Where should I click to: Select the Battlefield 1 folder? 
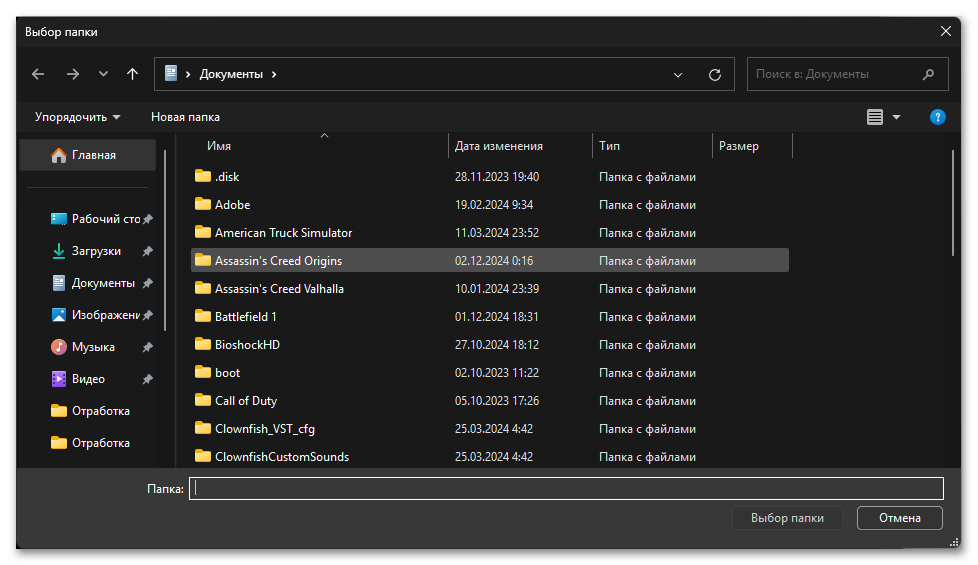(490, 317)
